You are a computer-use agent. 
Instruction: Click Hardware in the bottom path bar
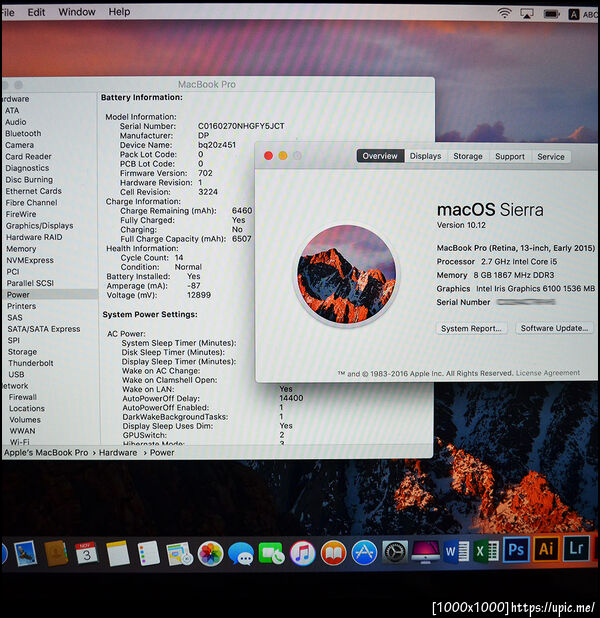click(118, 452)
